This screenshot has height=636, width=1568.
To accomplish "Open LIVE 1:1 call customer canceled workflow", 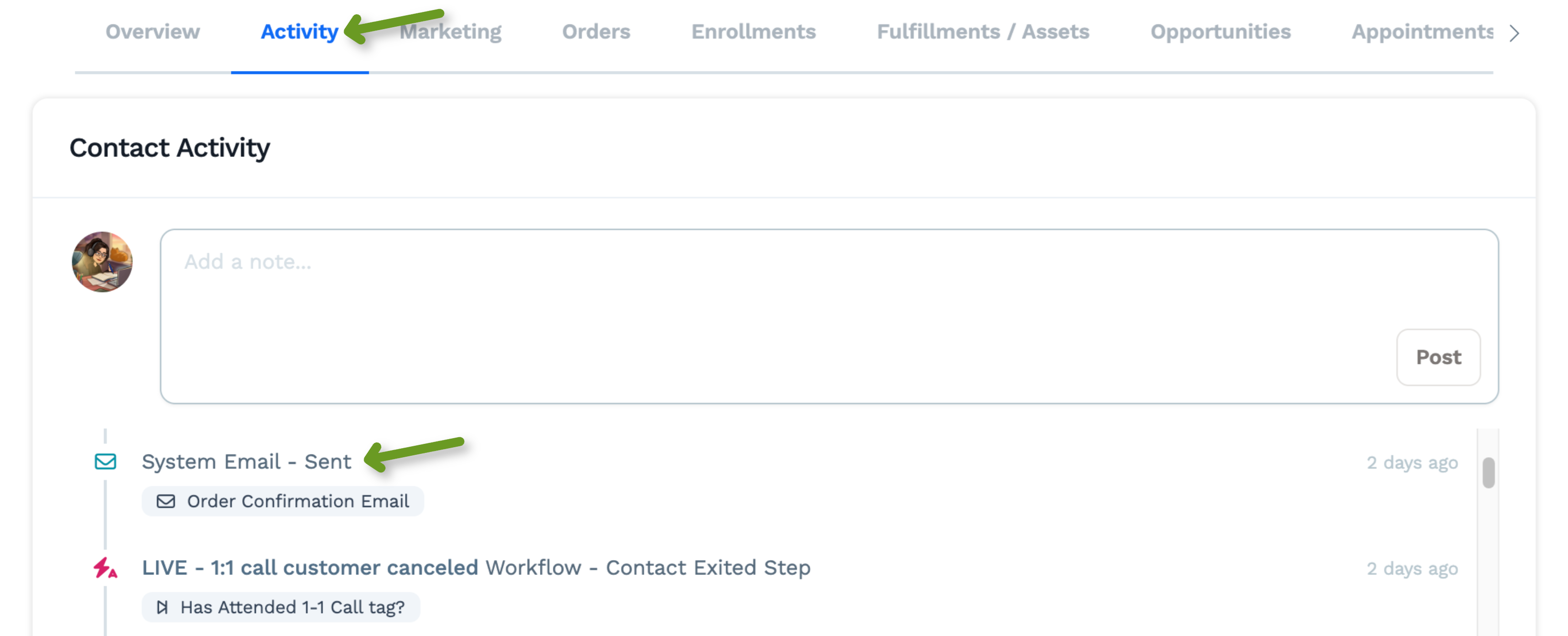I will 310,567.
